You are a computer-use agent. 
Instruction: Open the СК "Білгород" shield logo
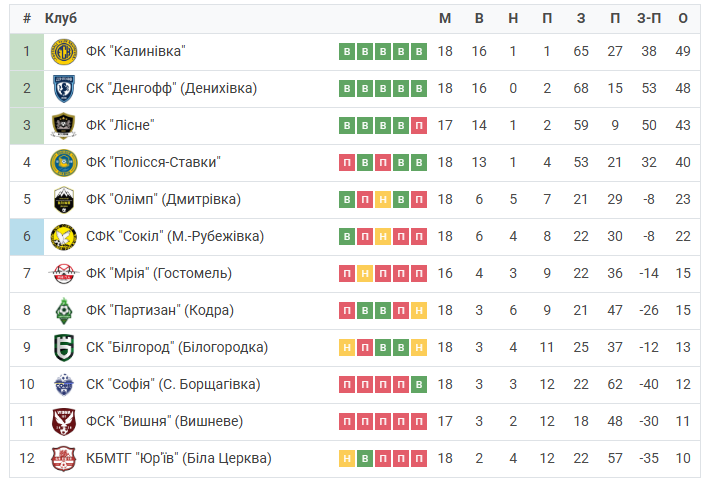coord(63,348)
